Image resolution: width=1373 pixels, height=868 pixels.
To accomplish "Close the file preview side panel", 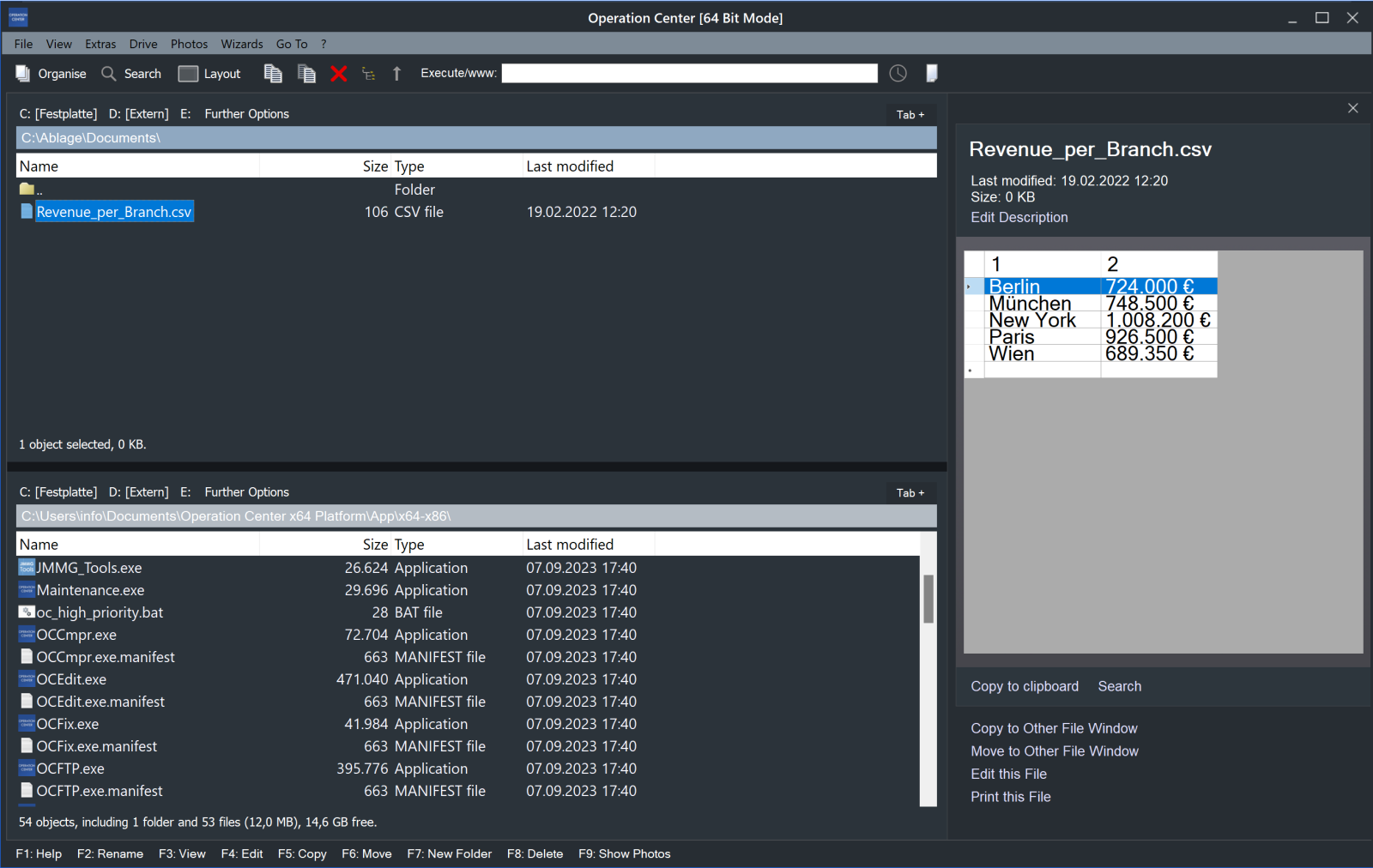I will pos(1352,108).
